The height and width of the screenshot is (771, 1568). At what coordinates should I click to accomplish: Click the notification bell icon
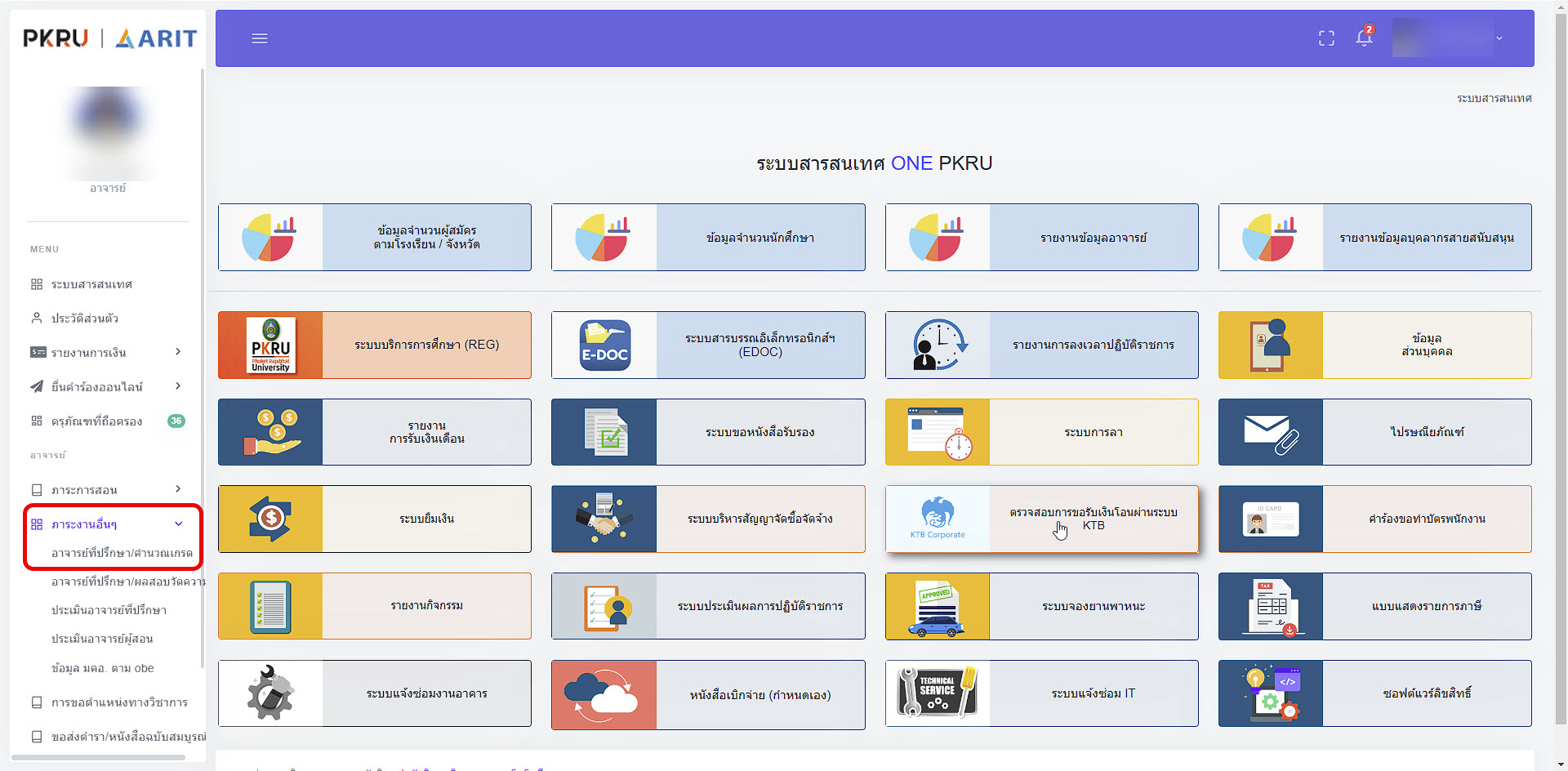click(1364, 38)
